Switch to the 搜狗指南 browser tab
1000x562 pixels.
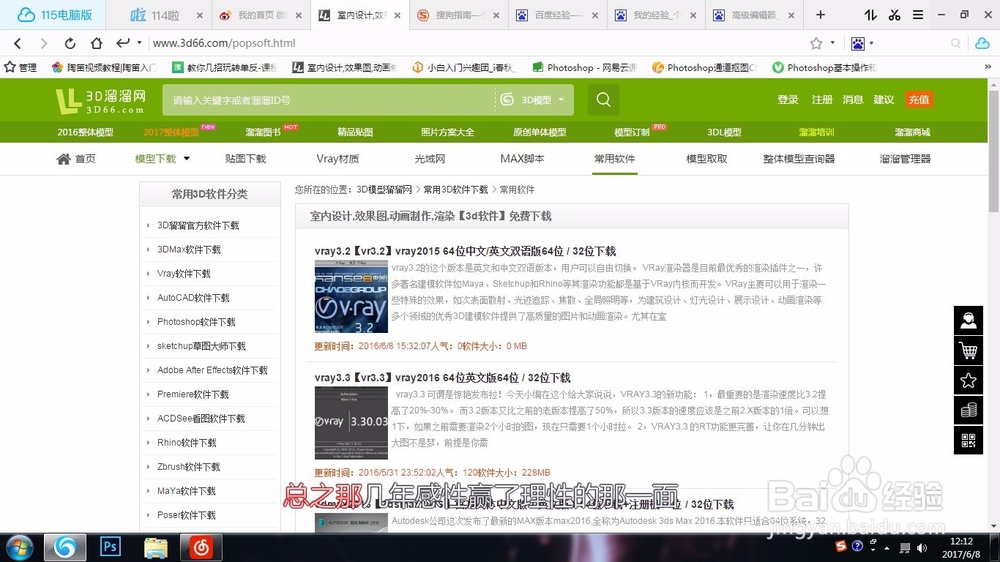coord(458,15)
